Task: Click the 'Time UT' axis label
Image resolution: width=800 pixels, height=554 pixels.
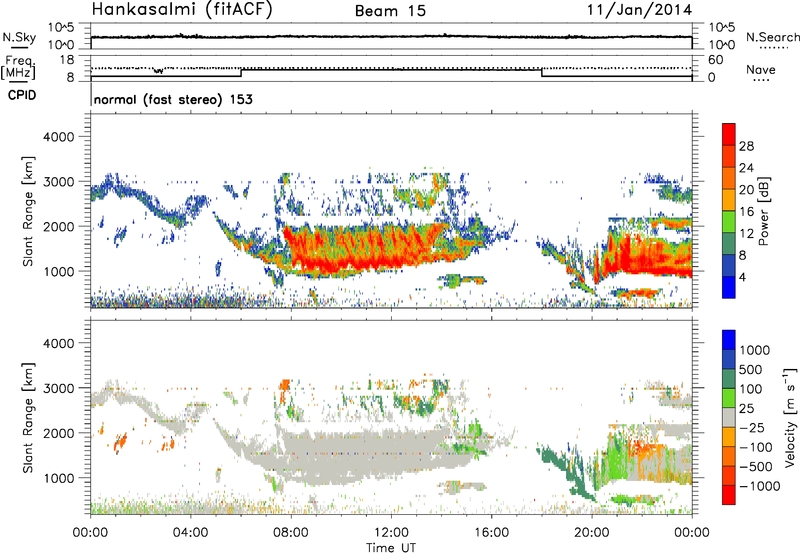Action: (x=391, y=548)
